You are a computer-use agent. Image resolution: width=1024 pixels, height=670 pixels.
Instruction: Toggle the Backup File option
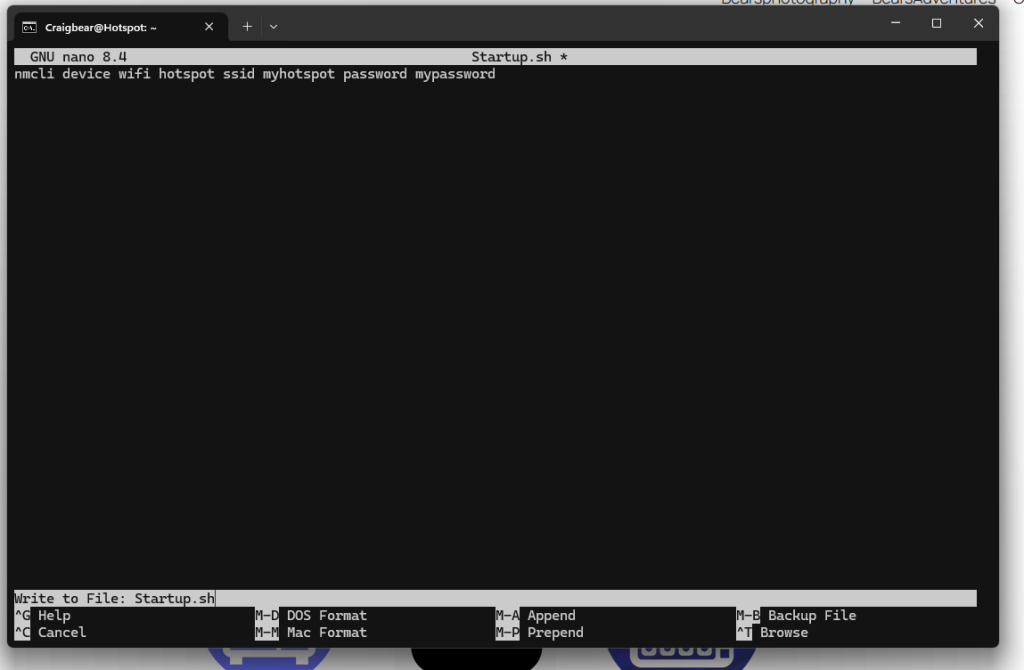click(x=811, y=616)
